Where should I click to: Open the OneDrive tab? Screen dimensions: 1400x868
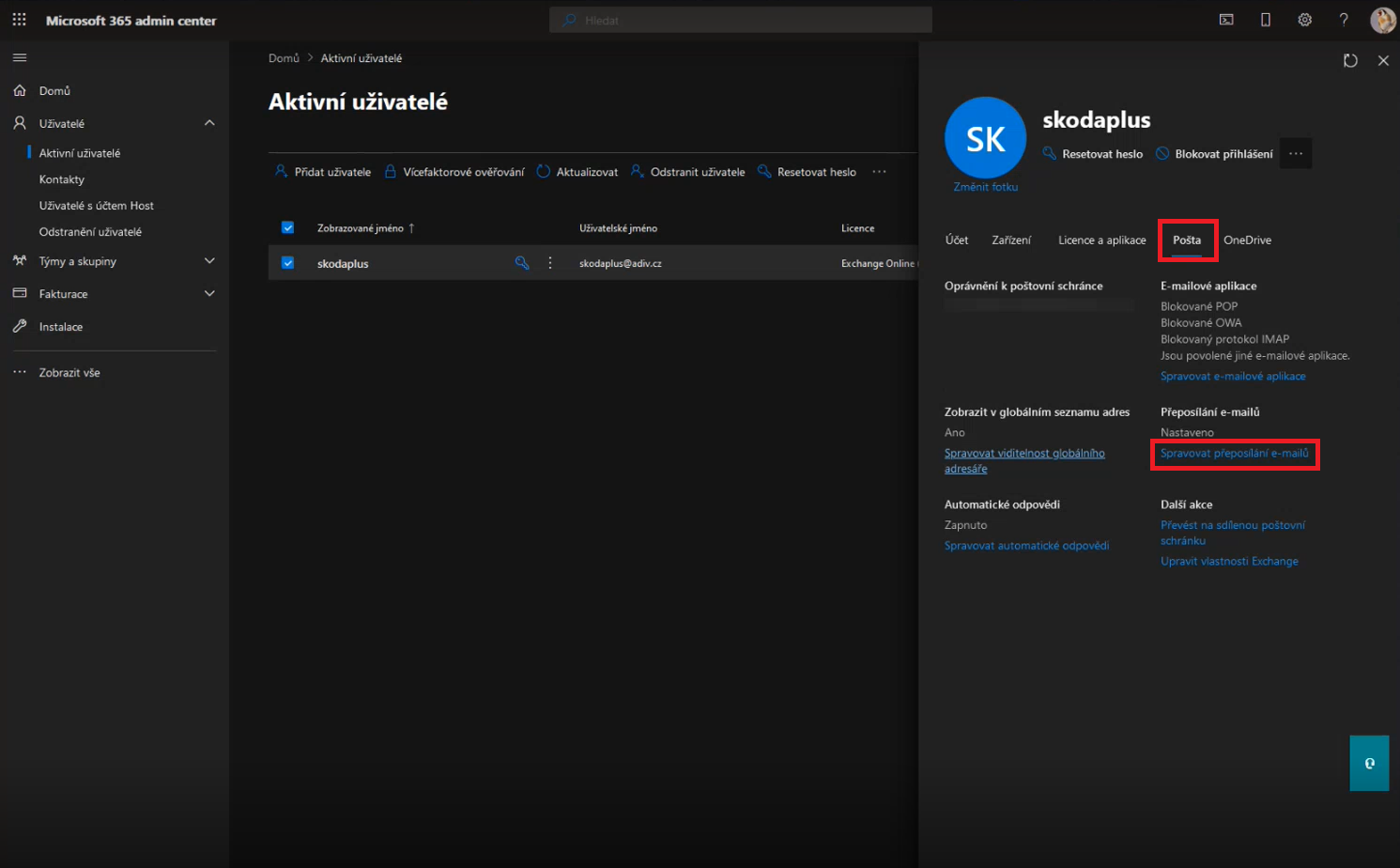pos(1247,240)
